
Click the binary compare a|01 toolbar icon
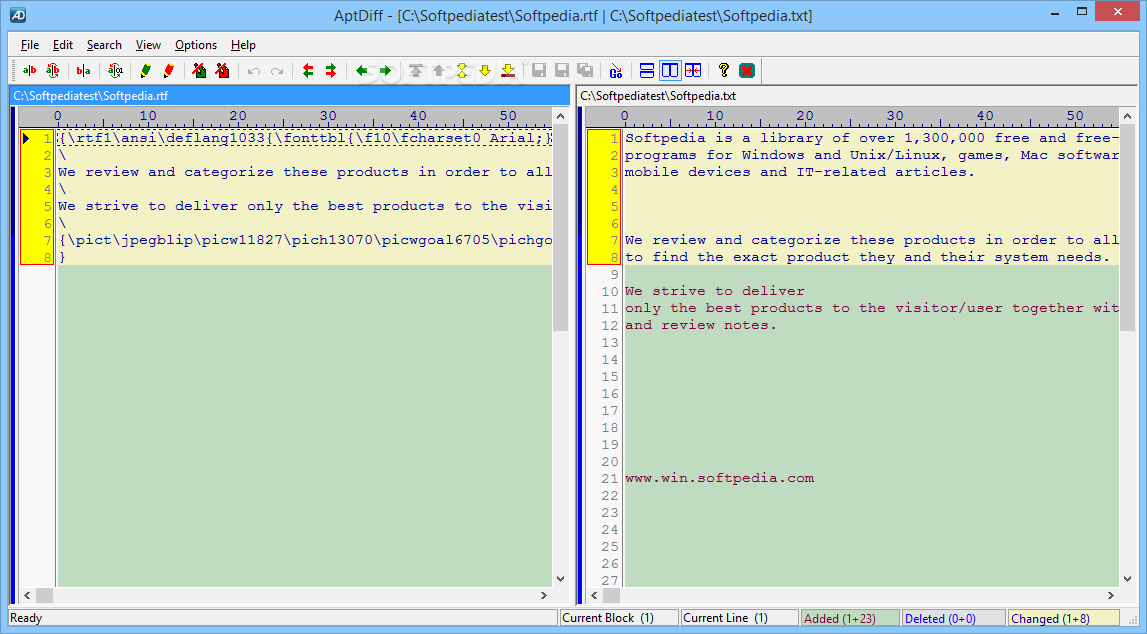[x=115, y=70]
